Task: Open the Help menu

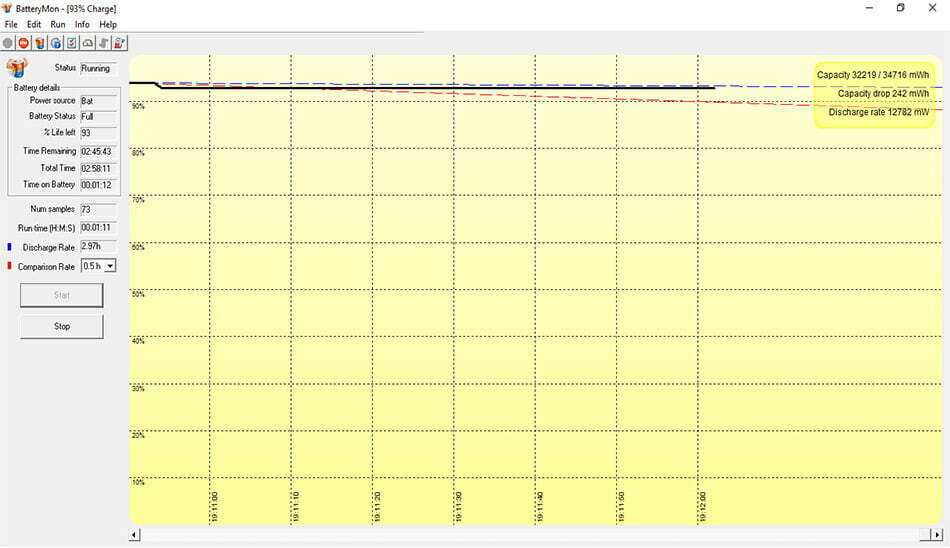Action: (x=108, y=24)
